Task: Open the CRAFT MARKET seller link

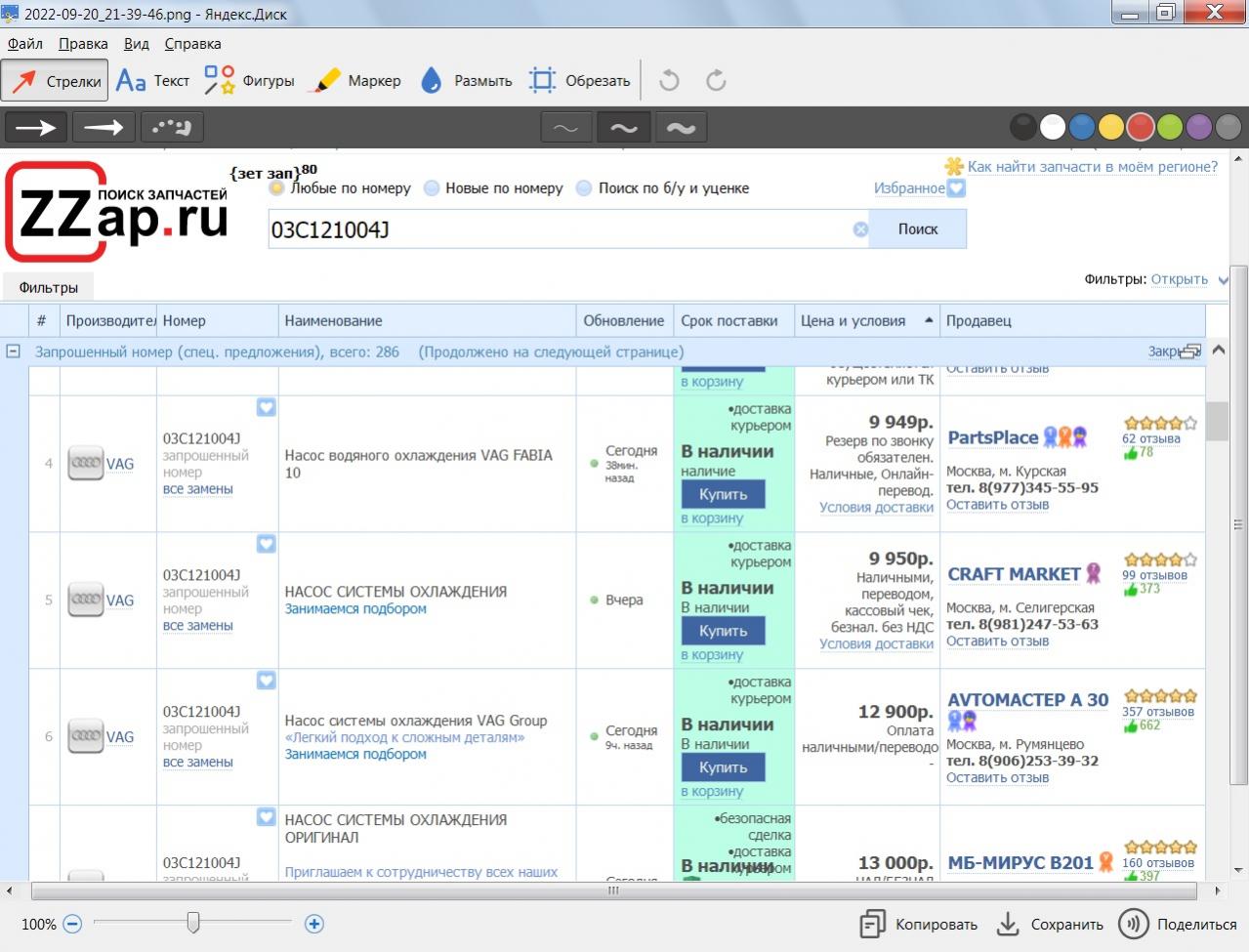Action: [x=1014, y=574]
